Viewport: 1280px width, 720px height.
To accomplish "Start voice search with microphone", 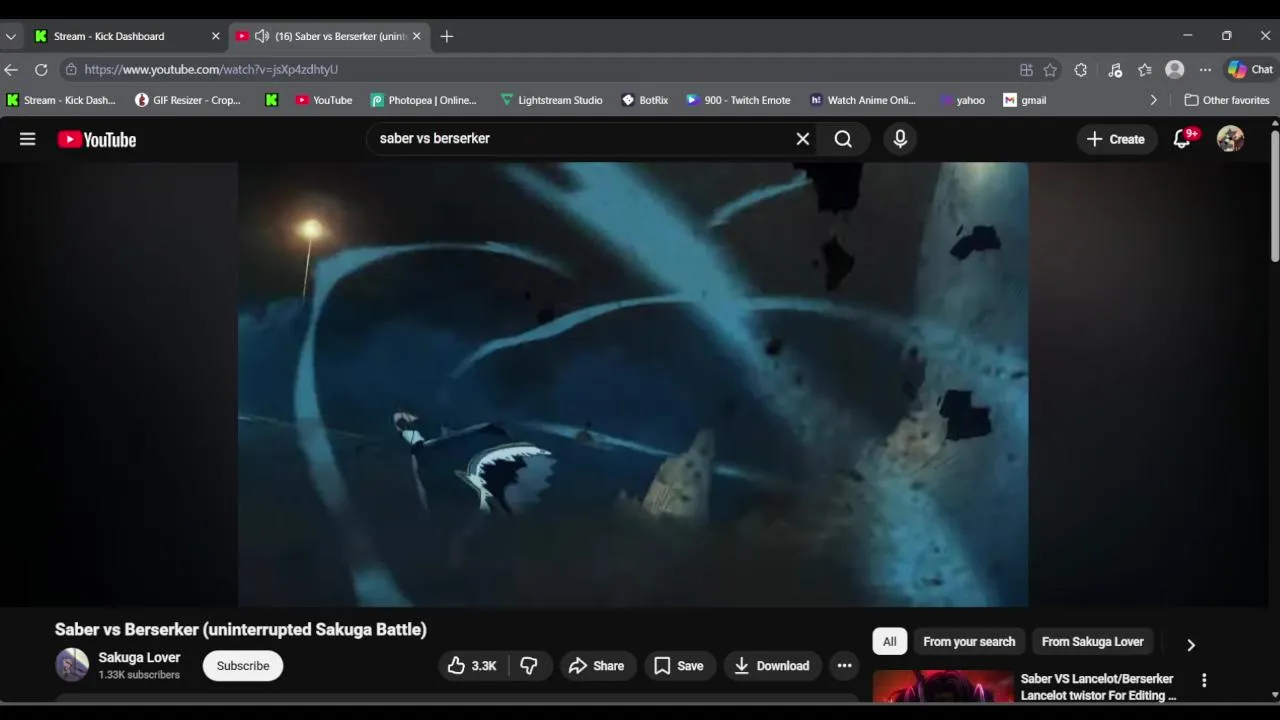I will (x=900, y=139).
